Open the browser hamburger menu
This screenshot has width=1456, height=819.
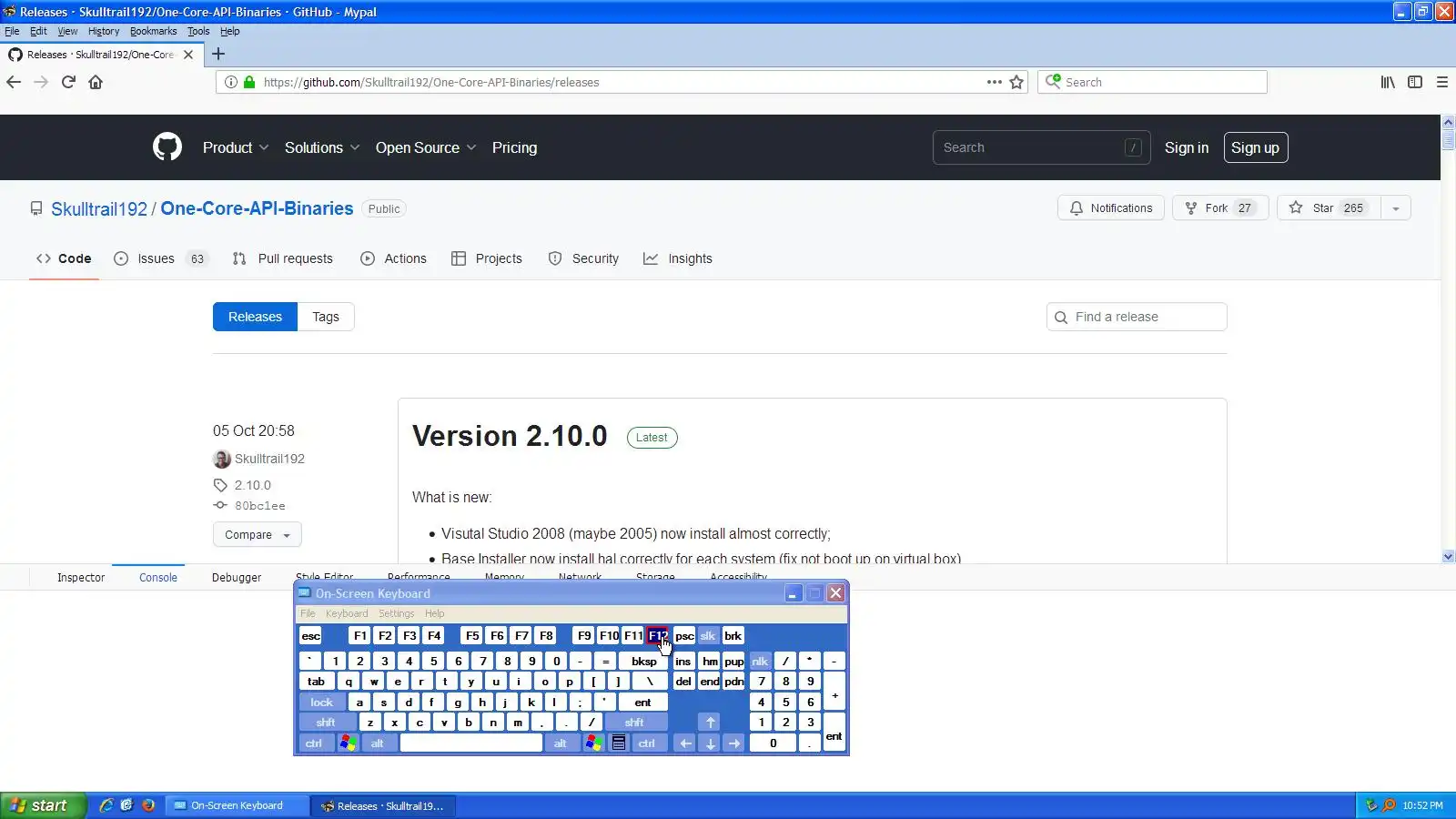(x=1442, y=82)
